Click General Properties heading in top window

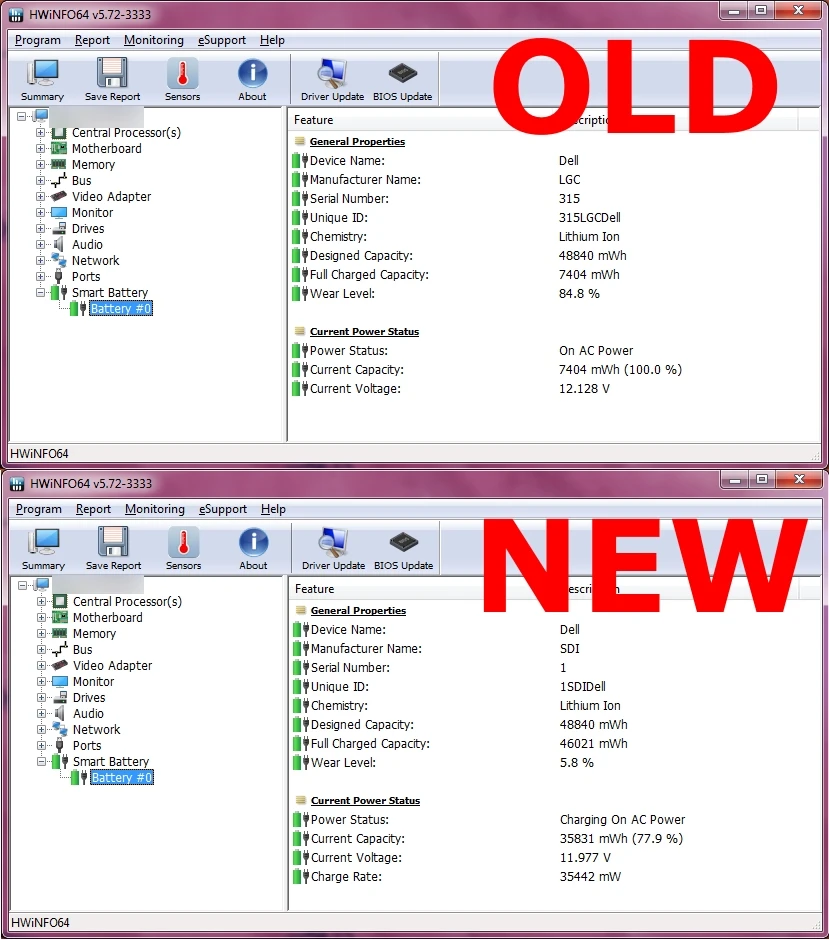point(357,141)
